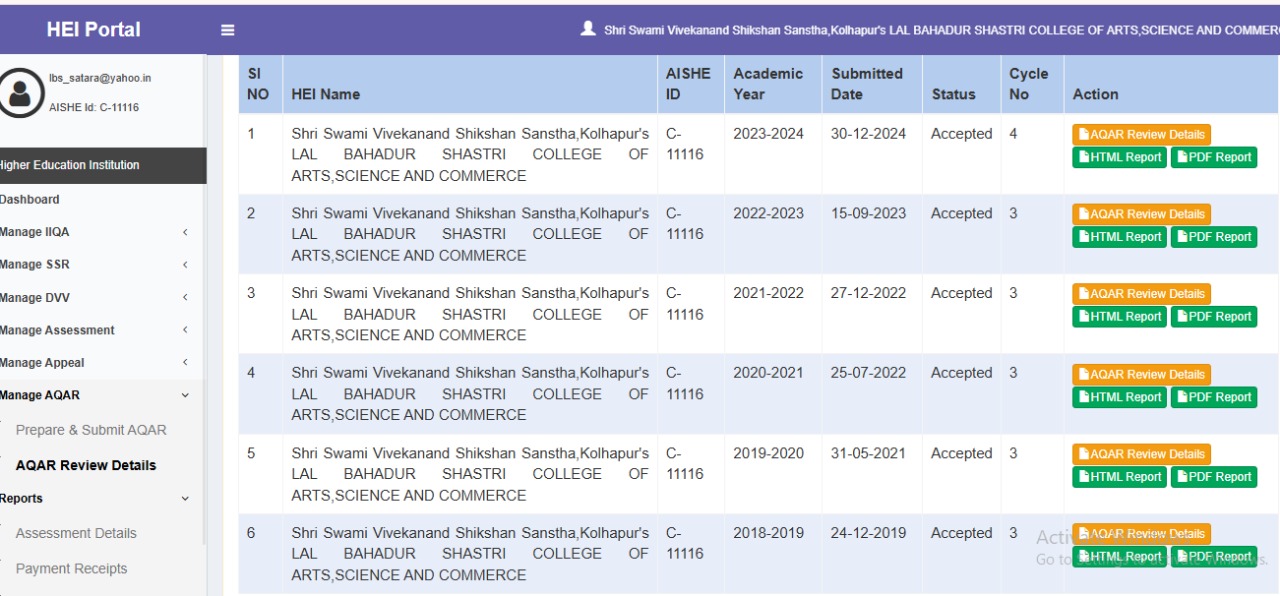The image size is (1280, 596).
Task: Expand the Manage Assessment chevron
Action: click(x=185, y=330)
